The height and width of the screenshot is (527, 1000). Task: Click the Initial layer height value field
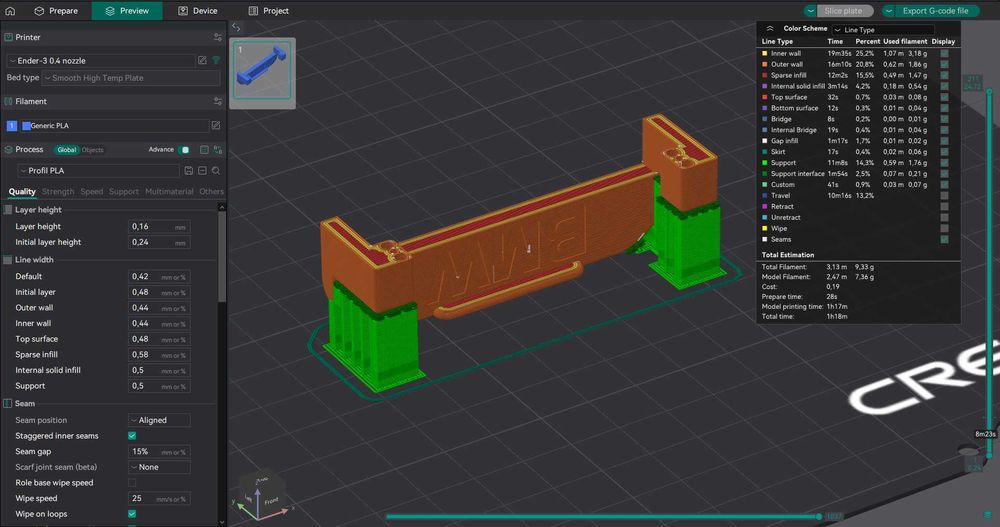coord(159,242)
